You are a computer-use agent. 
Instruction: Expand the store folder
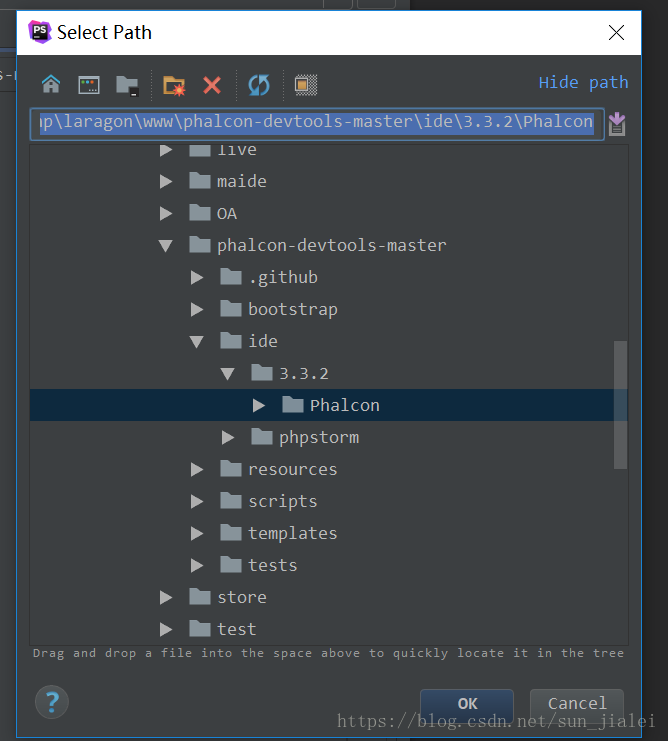pyautogui.click(x=166, y=597)
